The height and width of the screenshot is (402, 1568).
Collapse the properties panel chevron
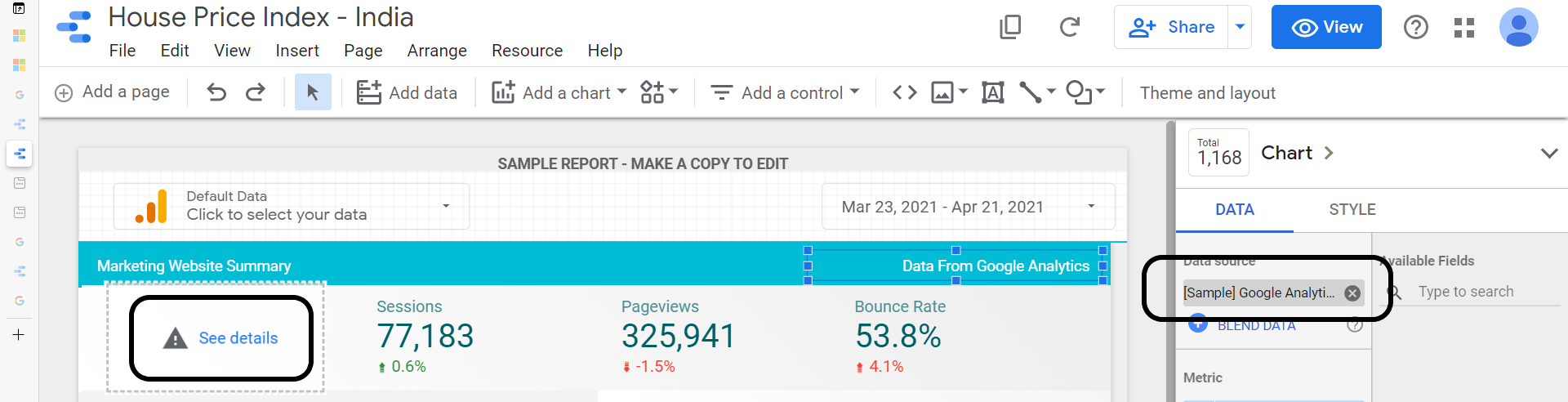click(x=1549, y=153)
